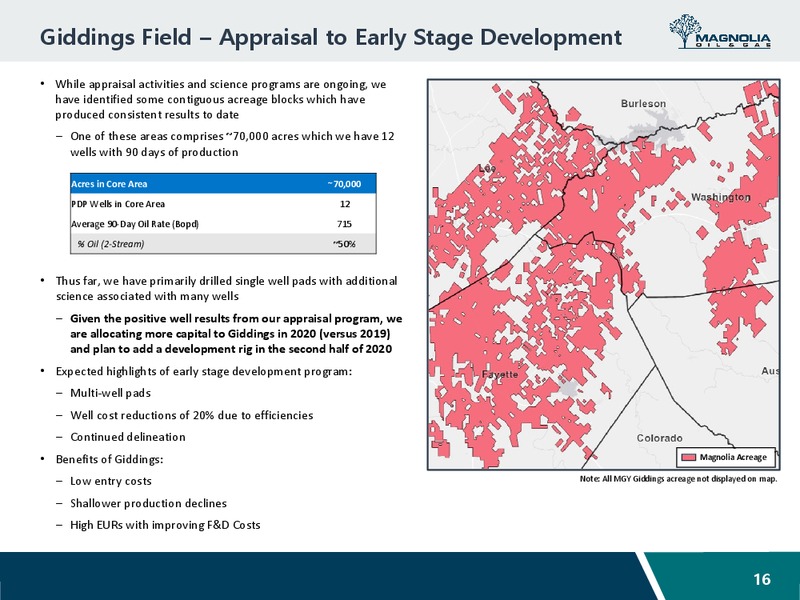This screenshot has height=600, width=800.
Task: Click the 'Colorado' county label on map
Action: click(x=659, y=438)
